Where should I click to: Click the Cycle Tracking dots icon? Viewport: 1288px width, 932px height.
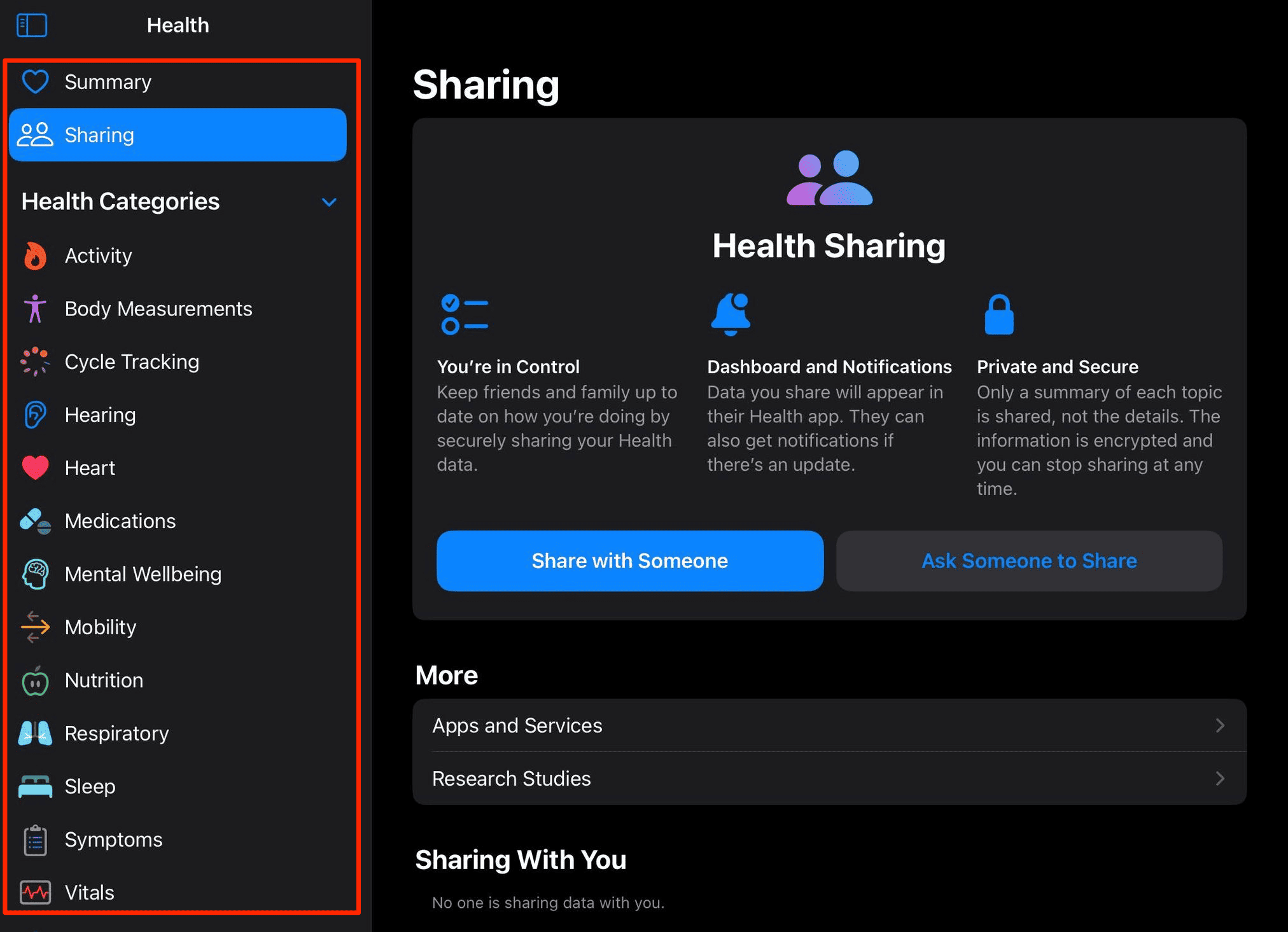(35, 362)
